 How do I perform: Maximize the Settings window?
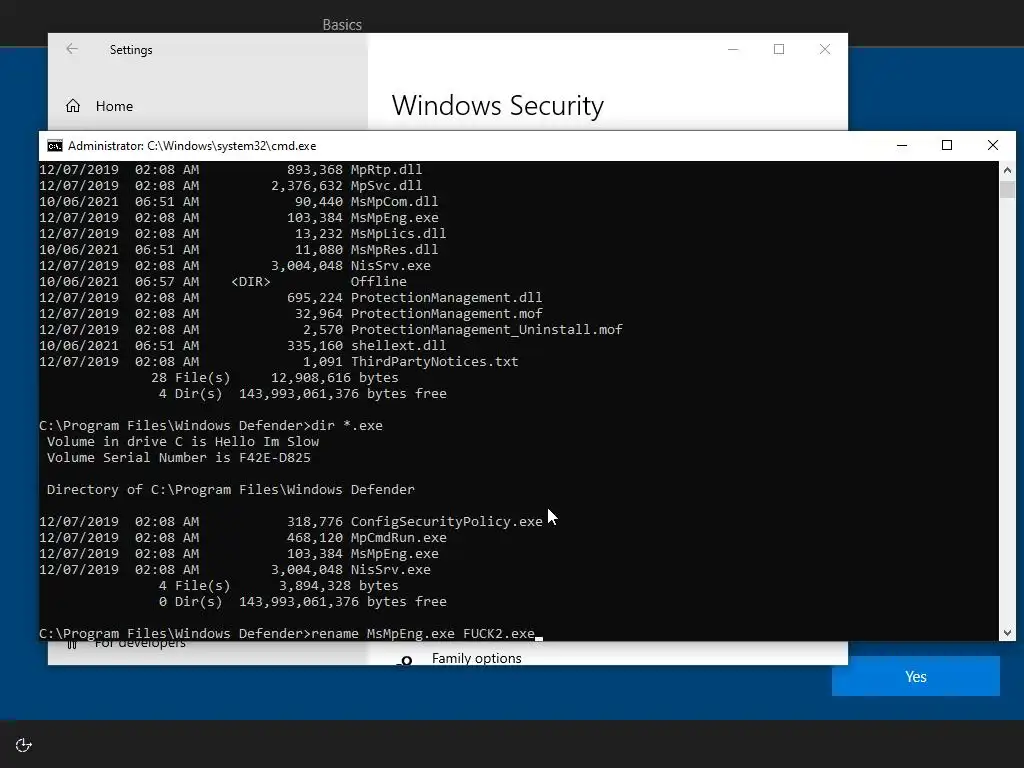click(779, 49)
